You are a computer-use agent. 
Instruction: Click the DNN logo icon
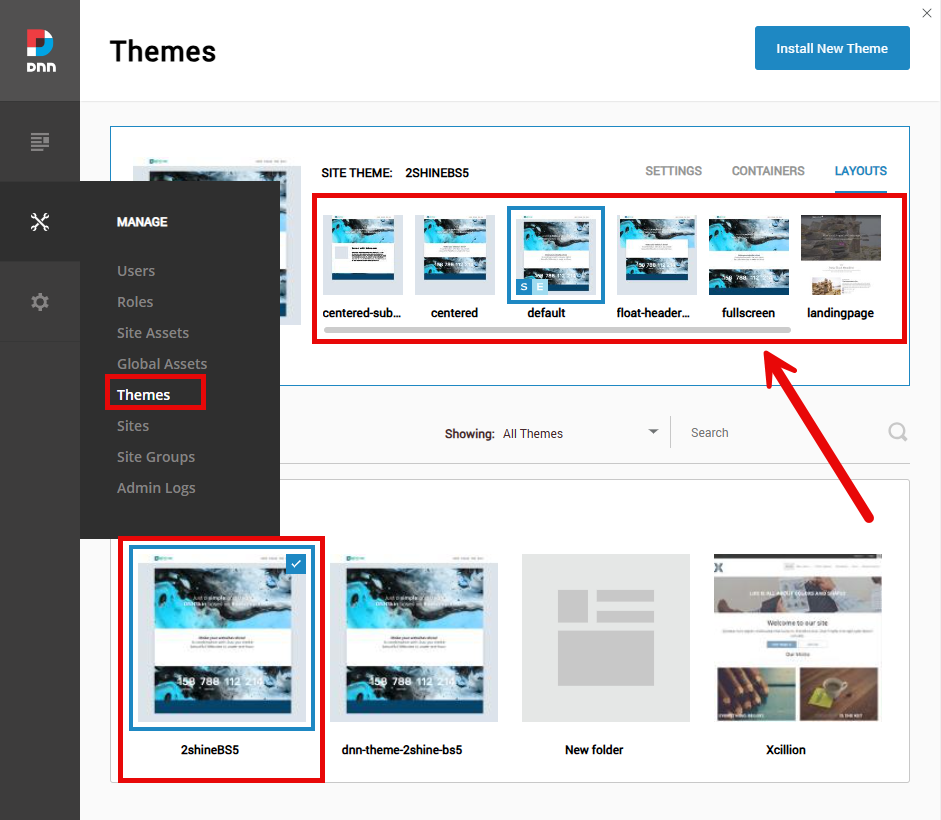point(40,50)
